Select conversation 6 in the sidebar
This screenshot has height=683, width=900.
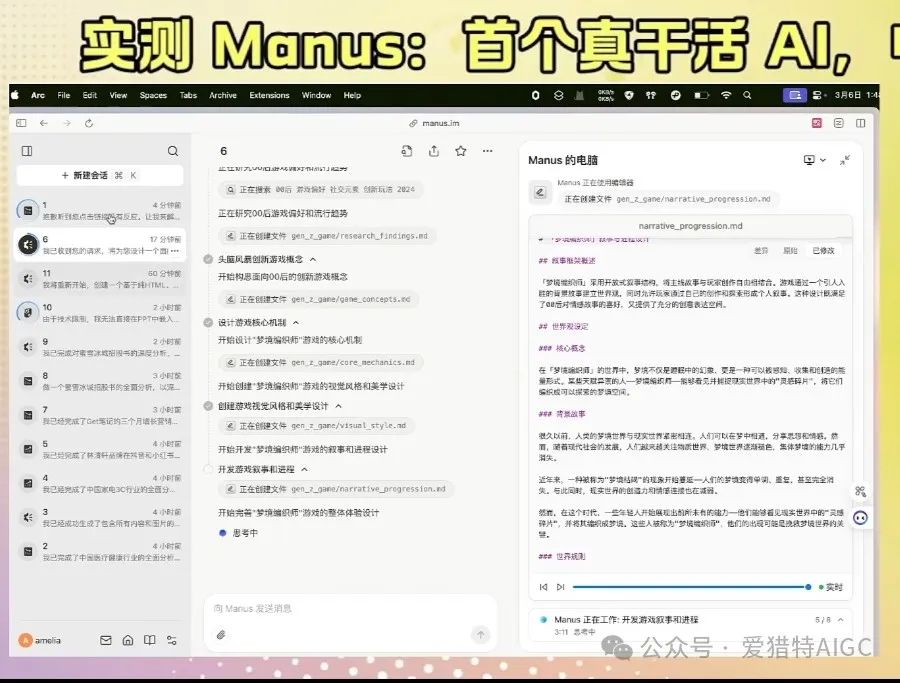pos(100,245)
